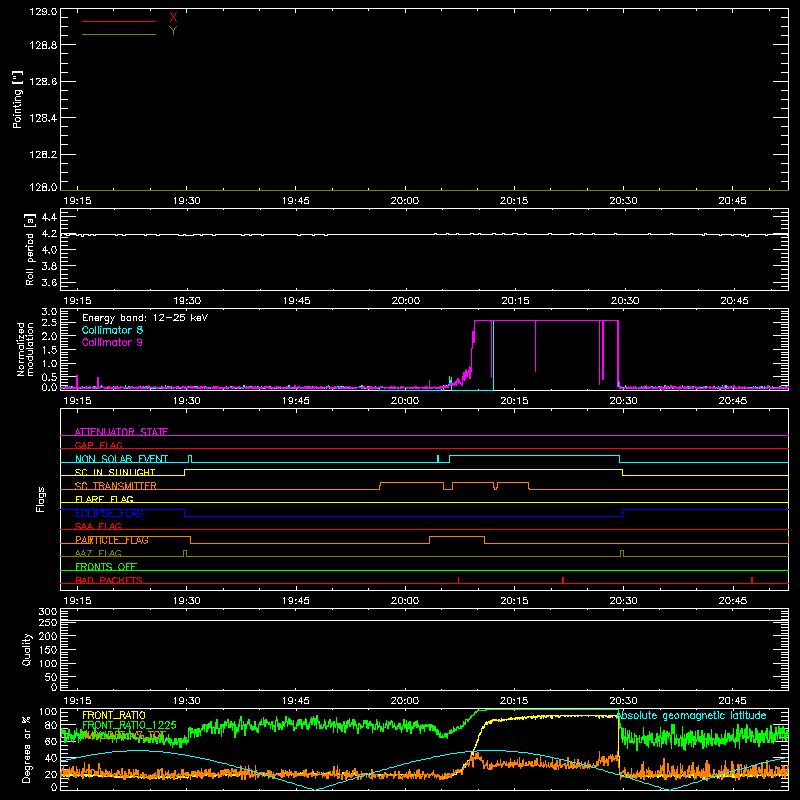Viewport: 800px width, 800px height.
Task: Click the 150 tick value on Quality axis
Action: [48, 650]
